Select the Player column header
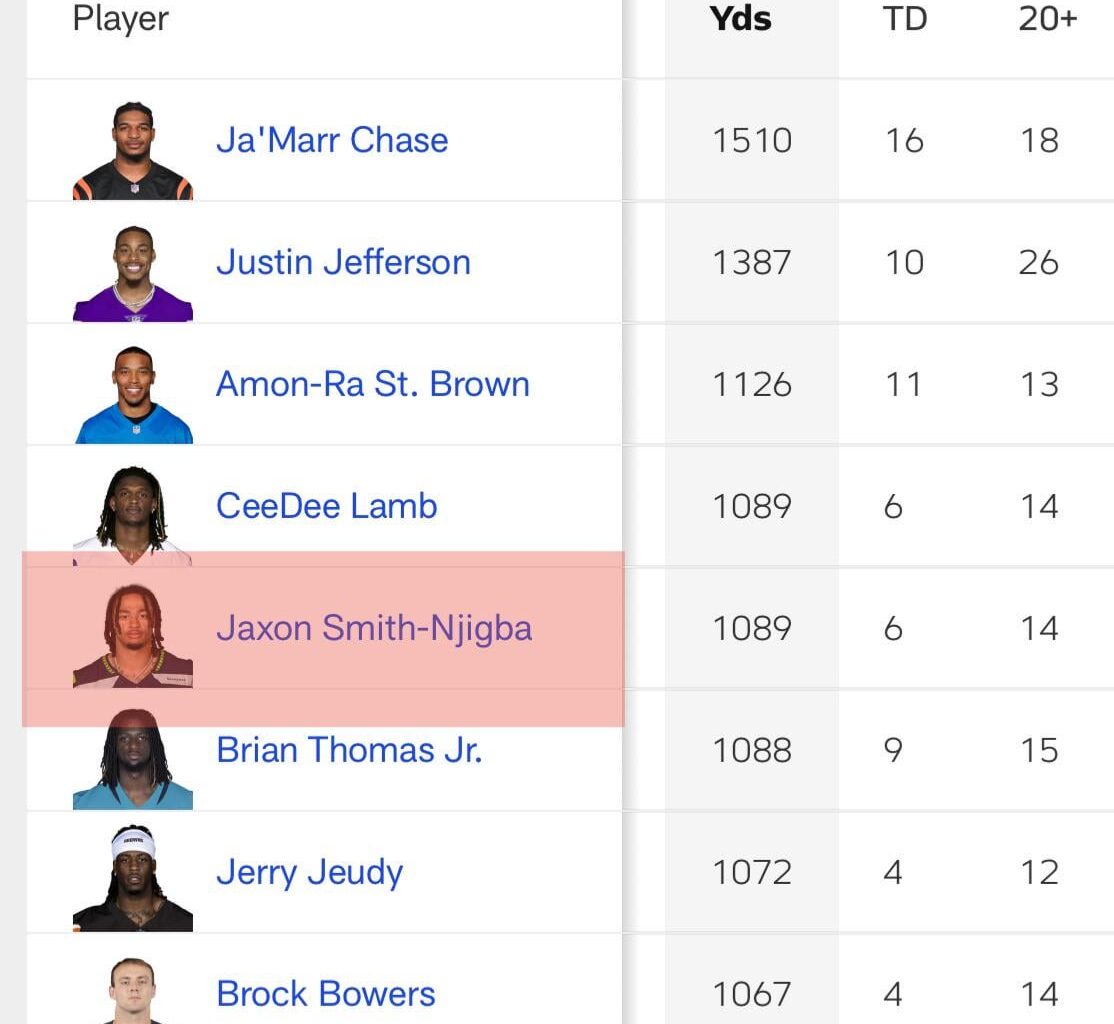Image resolution: width=1114 pixels, height=1024 pixels. 120,19
